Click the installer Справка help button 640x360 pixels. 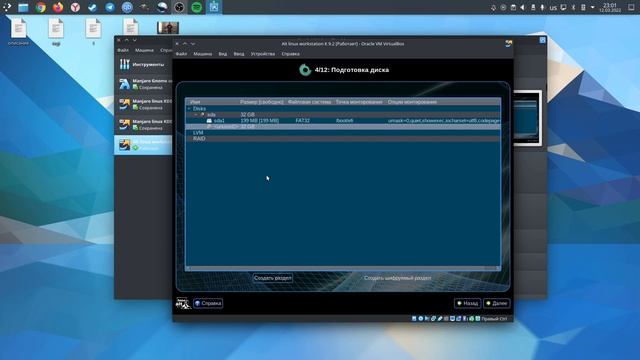click(208, 303)
